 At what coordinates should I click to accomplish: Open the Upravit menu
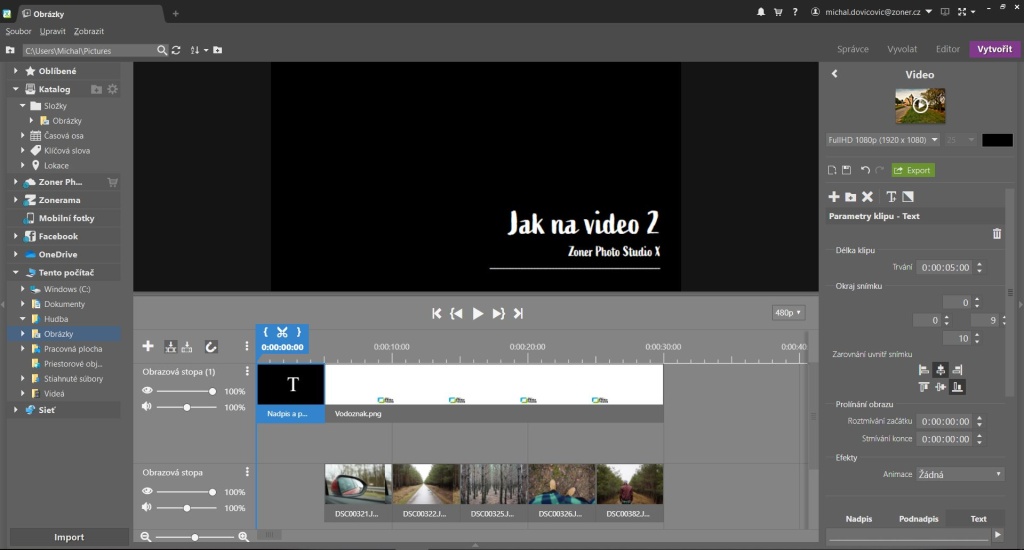(52, 31)
